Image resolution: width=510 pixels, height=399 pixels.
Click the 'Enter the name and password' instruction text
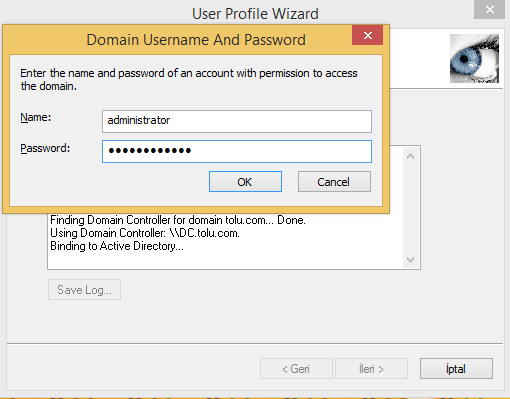pyautogui.click(x=189, y=79)
